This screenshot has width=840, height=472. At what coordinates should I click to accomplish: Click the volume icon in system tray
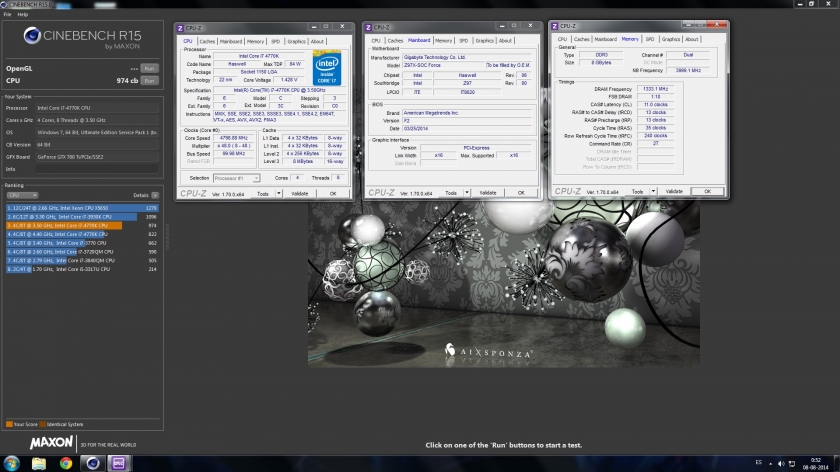coord(781,463)
